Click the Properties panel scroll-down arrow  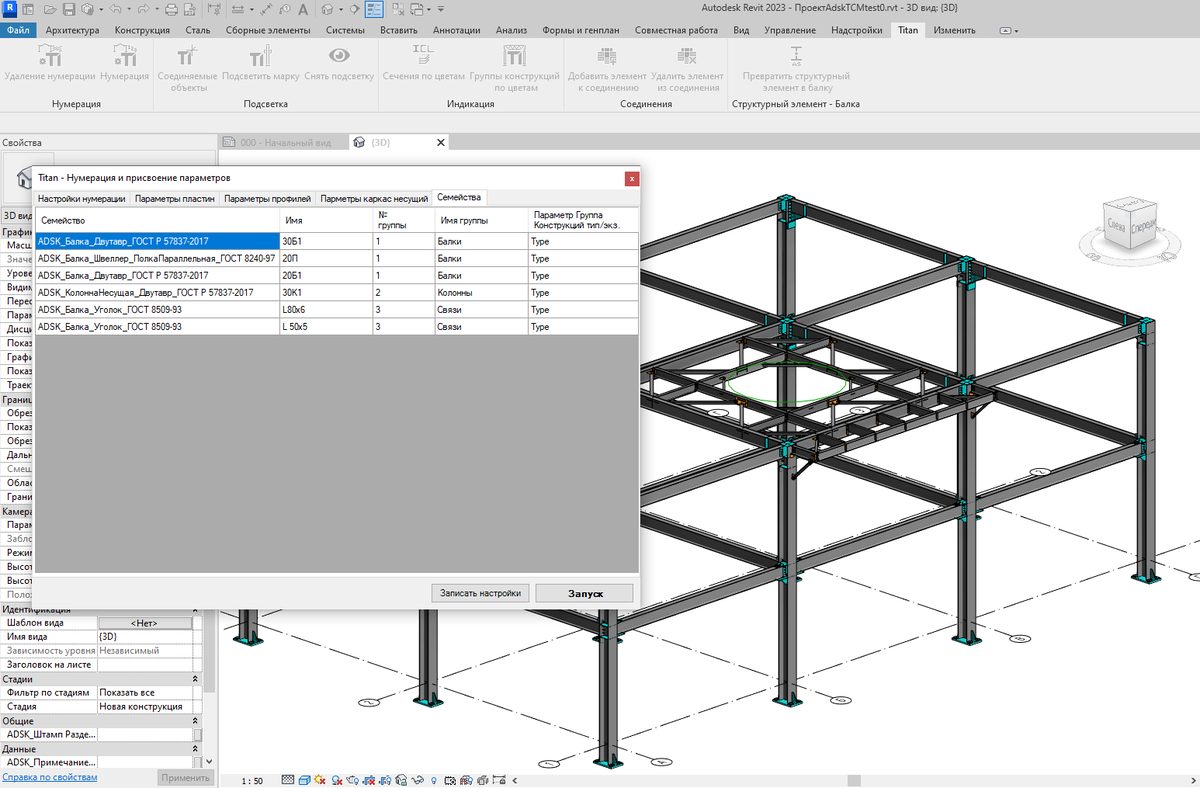(x=209, y=762)
